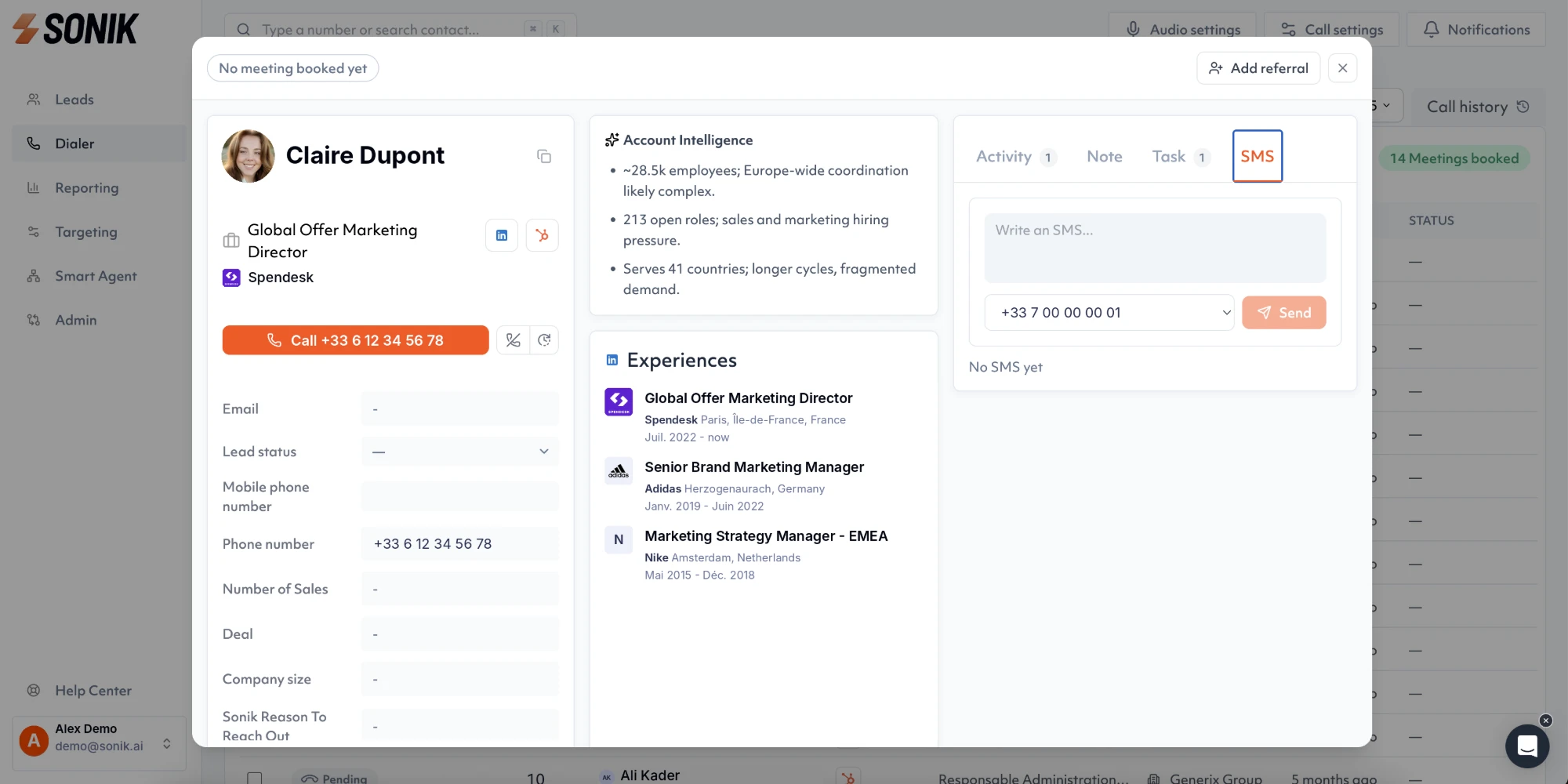
Task: Open Call history behind the modal
Action: tap(1478, 107)
